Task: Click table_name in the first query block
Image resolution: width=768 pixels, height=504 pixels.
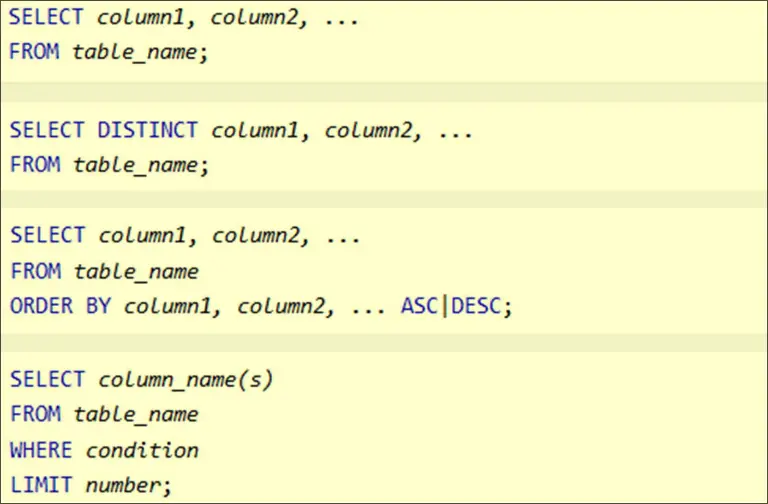Action: click(138, 52)
